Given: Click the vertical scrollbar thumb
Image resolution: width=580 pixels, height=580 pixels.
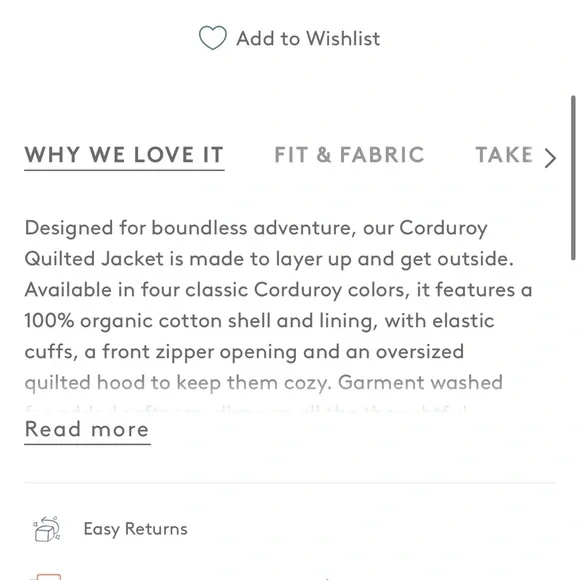Looking at the screenshot, I should click(x=573, y=178).
